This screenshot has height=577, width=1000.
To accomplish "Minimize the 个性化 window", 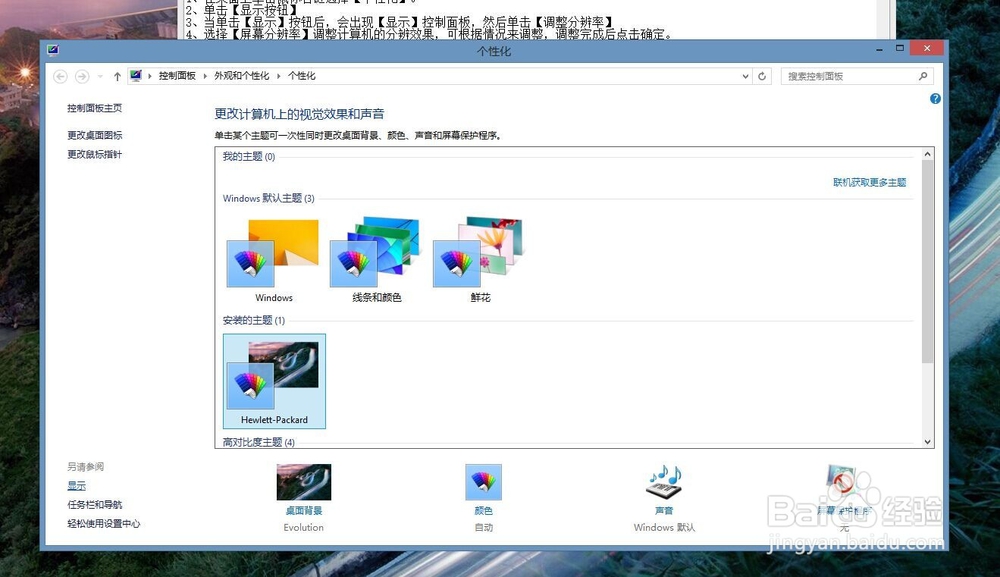I will pos(879,48).
